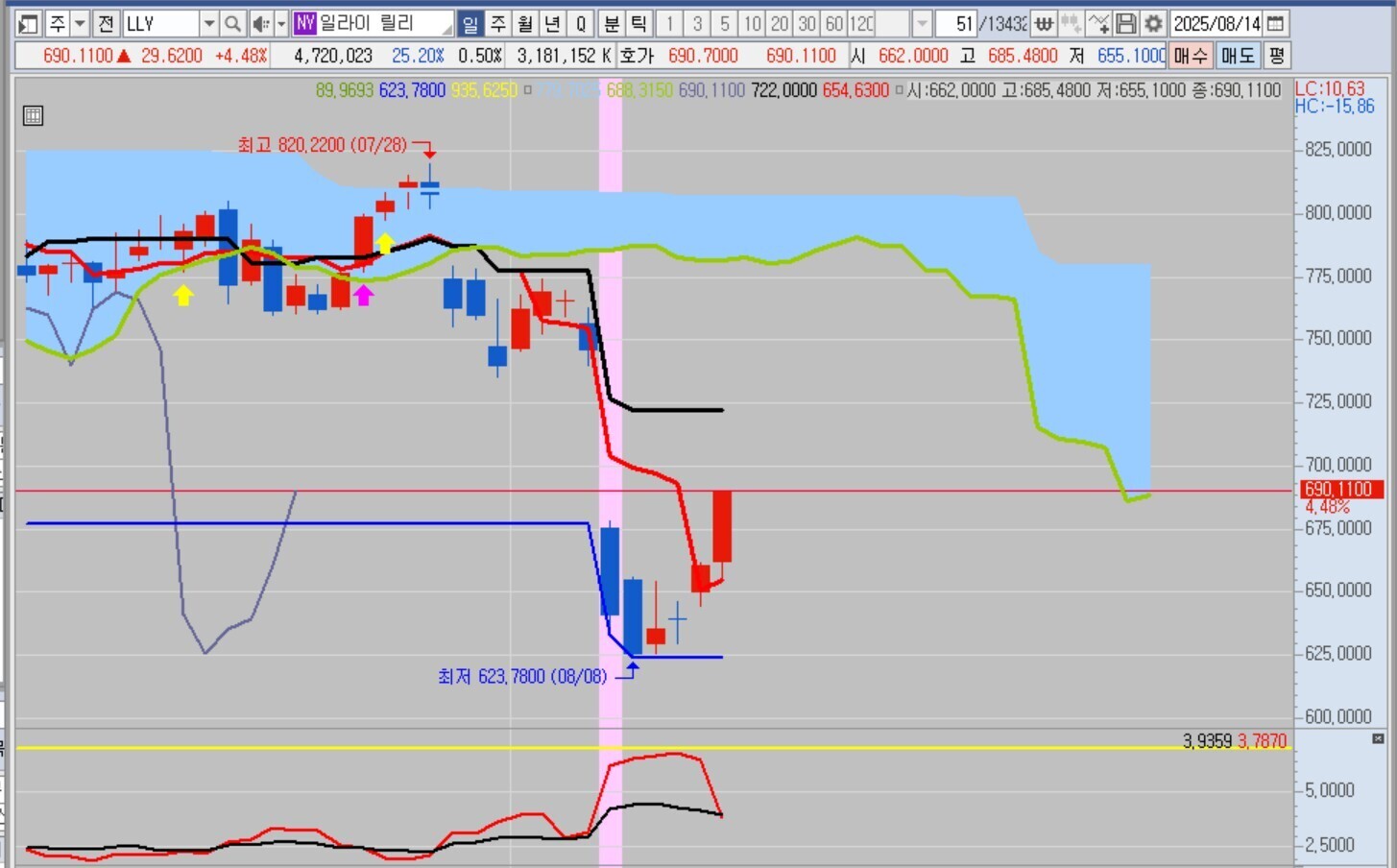Click the red 654.6300 legend value
The width and height of the screenshot is (1397, 868).
pos(855,90)
